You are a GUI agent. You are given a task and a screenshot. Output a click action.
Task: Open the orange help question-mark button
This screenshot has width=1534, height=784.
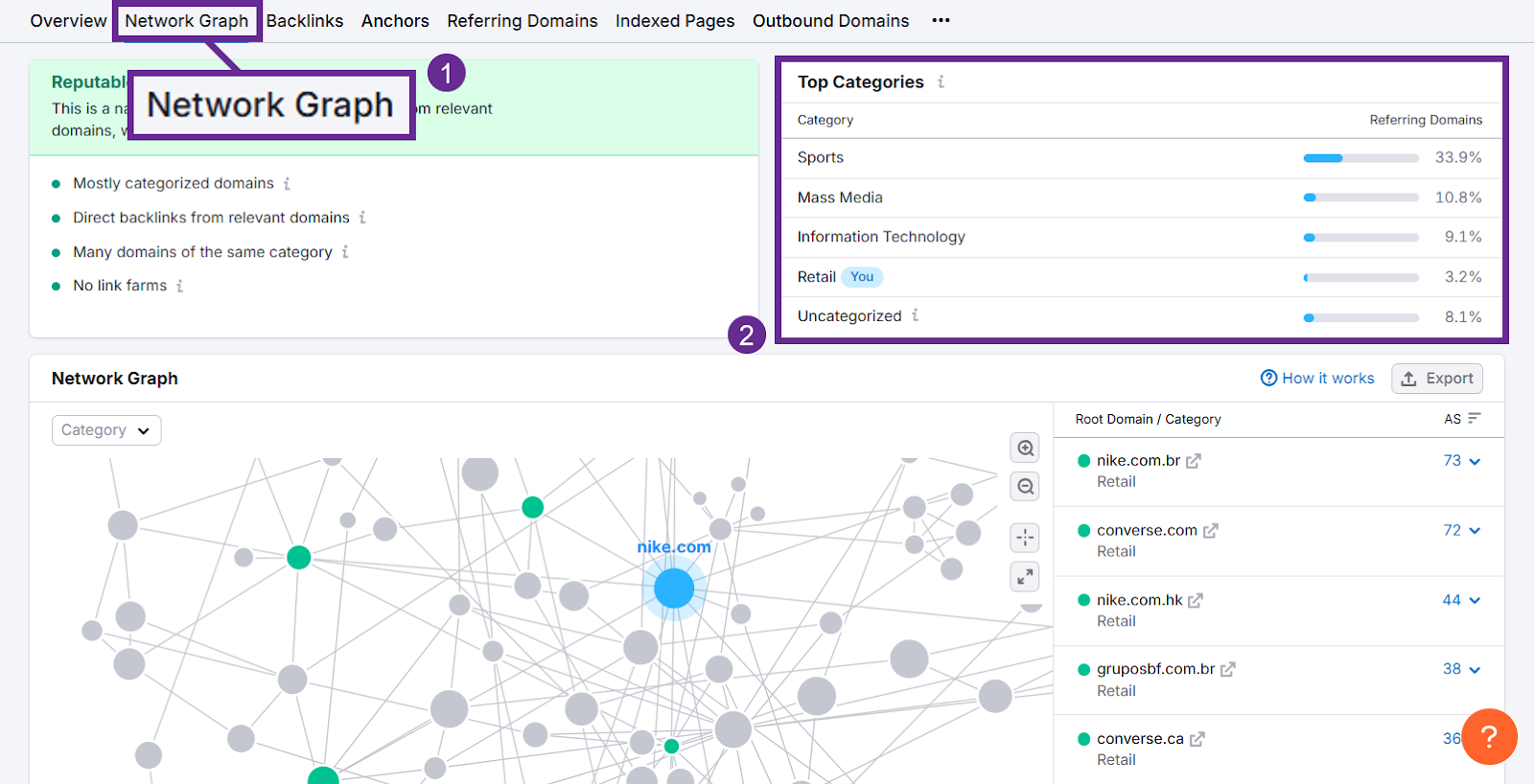1489,737
